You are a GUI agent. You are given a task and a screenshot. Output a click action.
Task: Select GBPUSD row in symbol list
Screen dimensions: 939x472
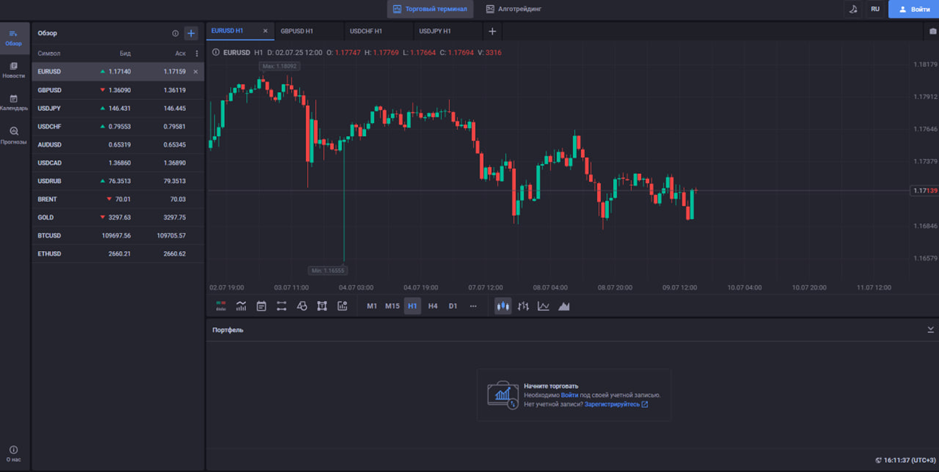118,90
